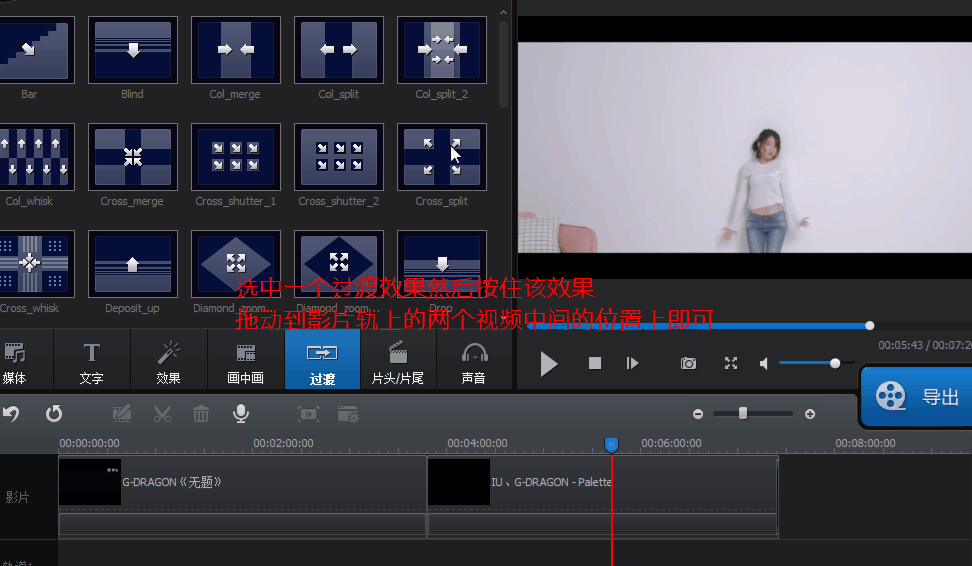The image size is (972, 566).
Task: Click the blue timeline playhead marker
Action: point(611,444)
